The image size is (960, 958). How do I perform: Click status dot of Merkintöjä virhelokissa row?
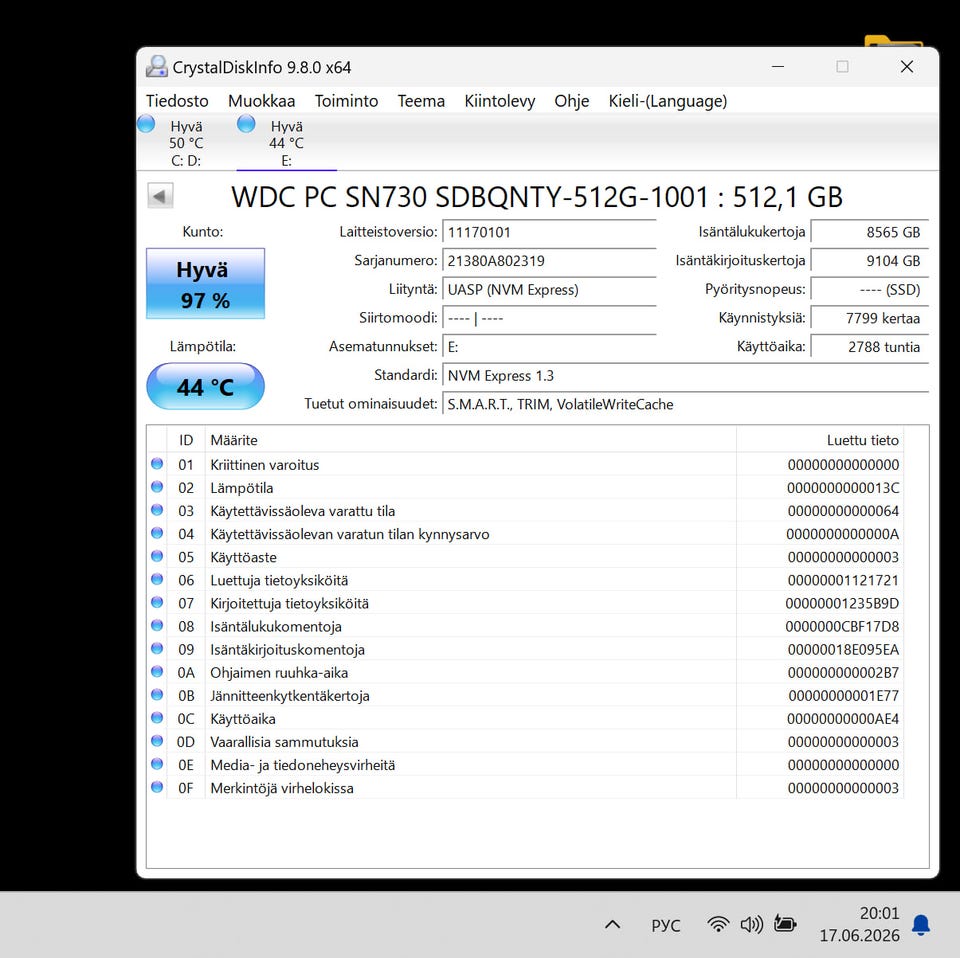coord(157,787)
